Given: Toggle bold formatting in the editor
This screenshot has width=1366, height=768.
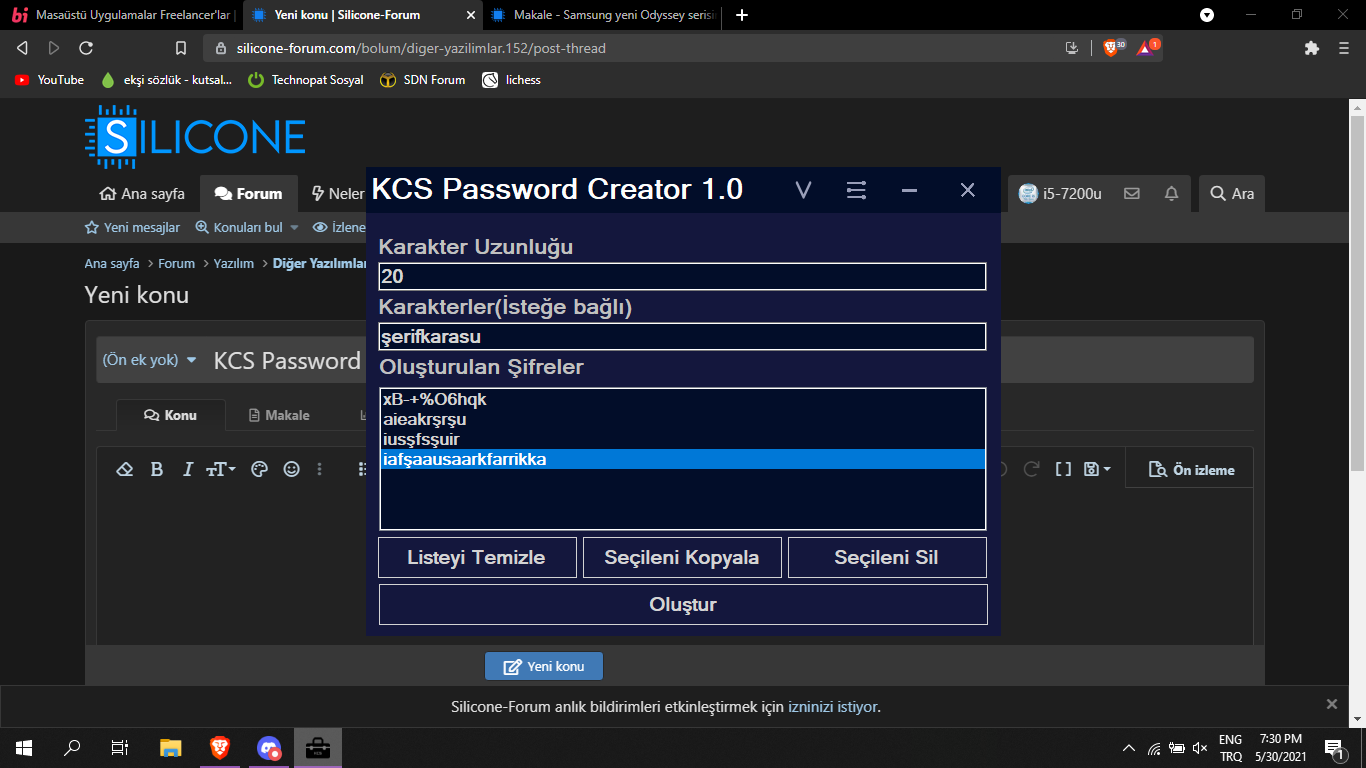Looking at the screenshot, I should [x=157, y=469].
